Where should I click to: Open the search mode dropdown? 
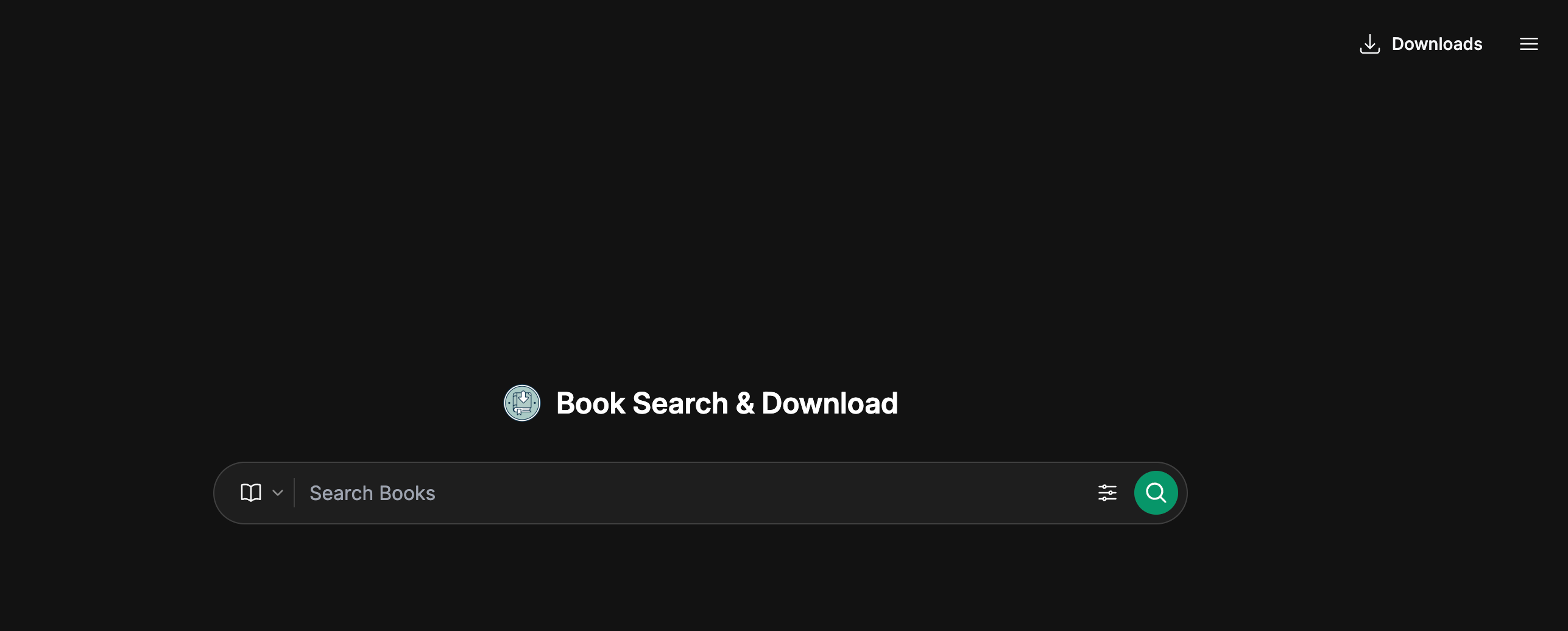[262, 493]
